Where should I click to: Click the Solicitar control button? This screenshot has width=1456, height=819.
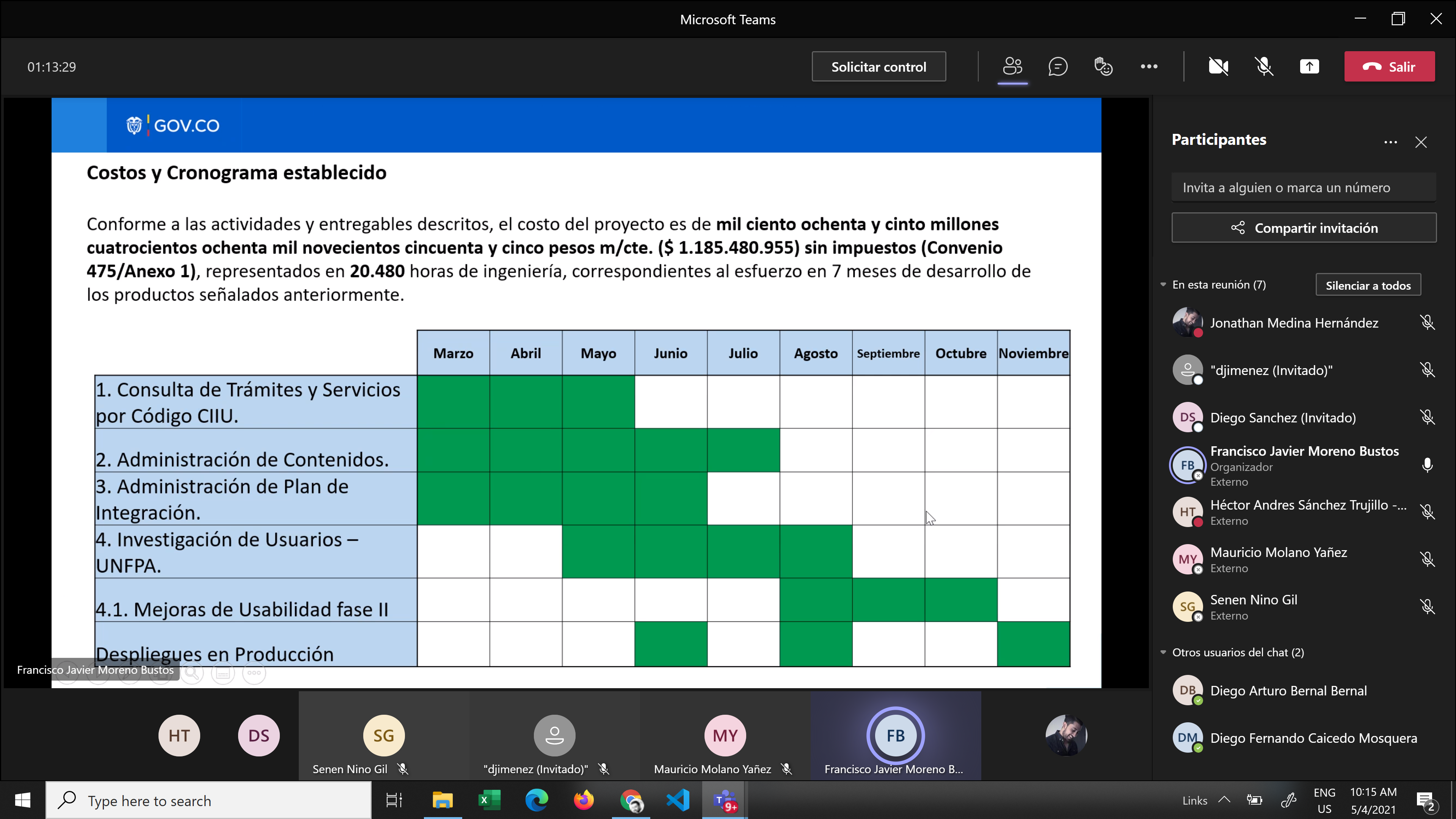[x=879, y=67]
